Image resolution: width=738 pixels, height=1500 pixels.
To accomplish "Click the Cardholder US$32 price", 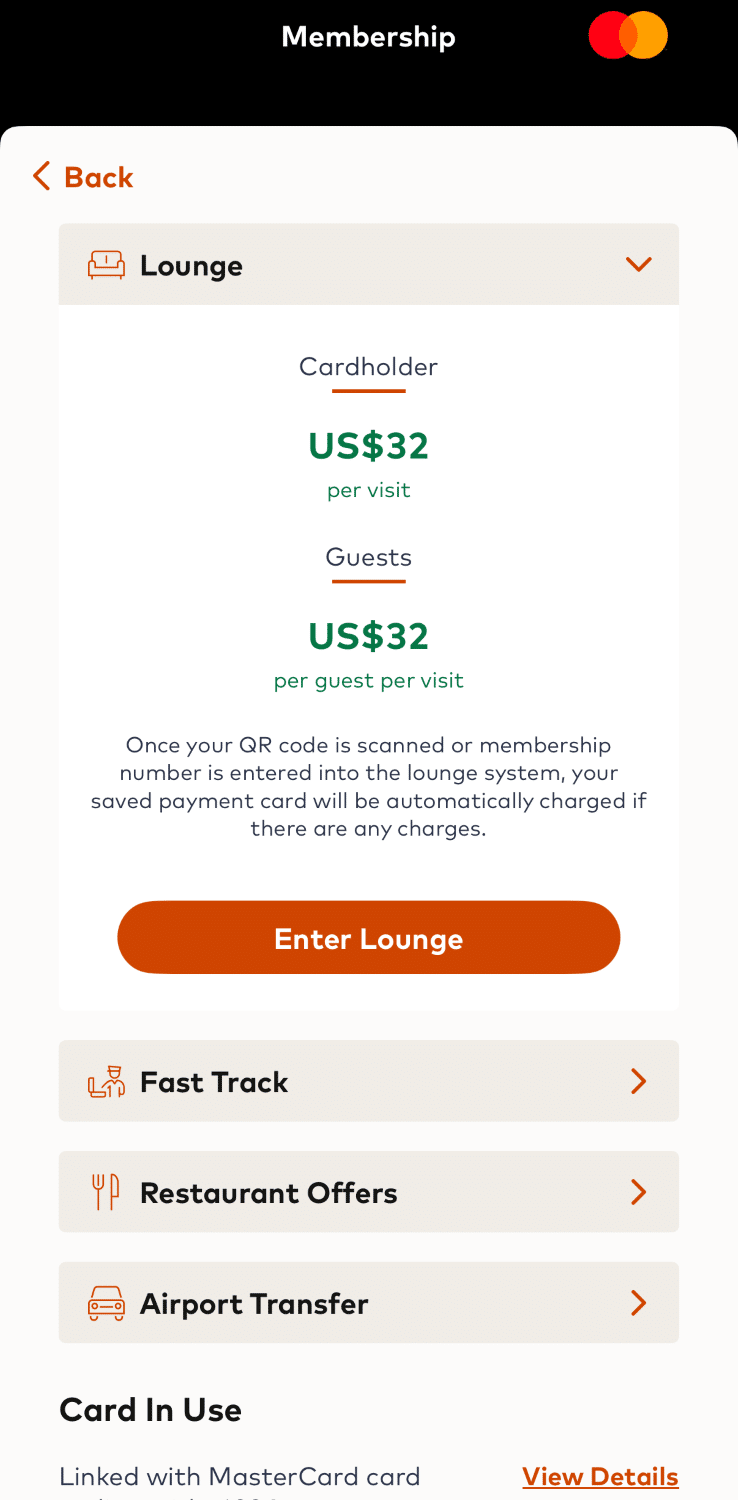I will [x=368, y=446].
